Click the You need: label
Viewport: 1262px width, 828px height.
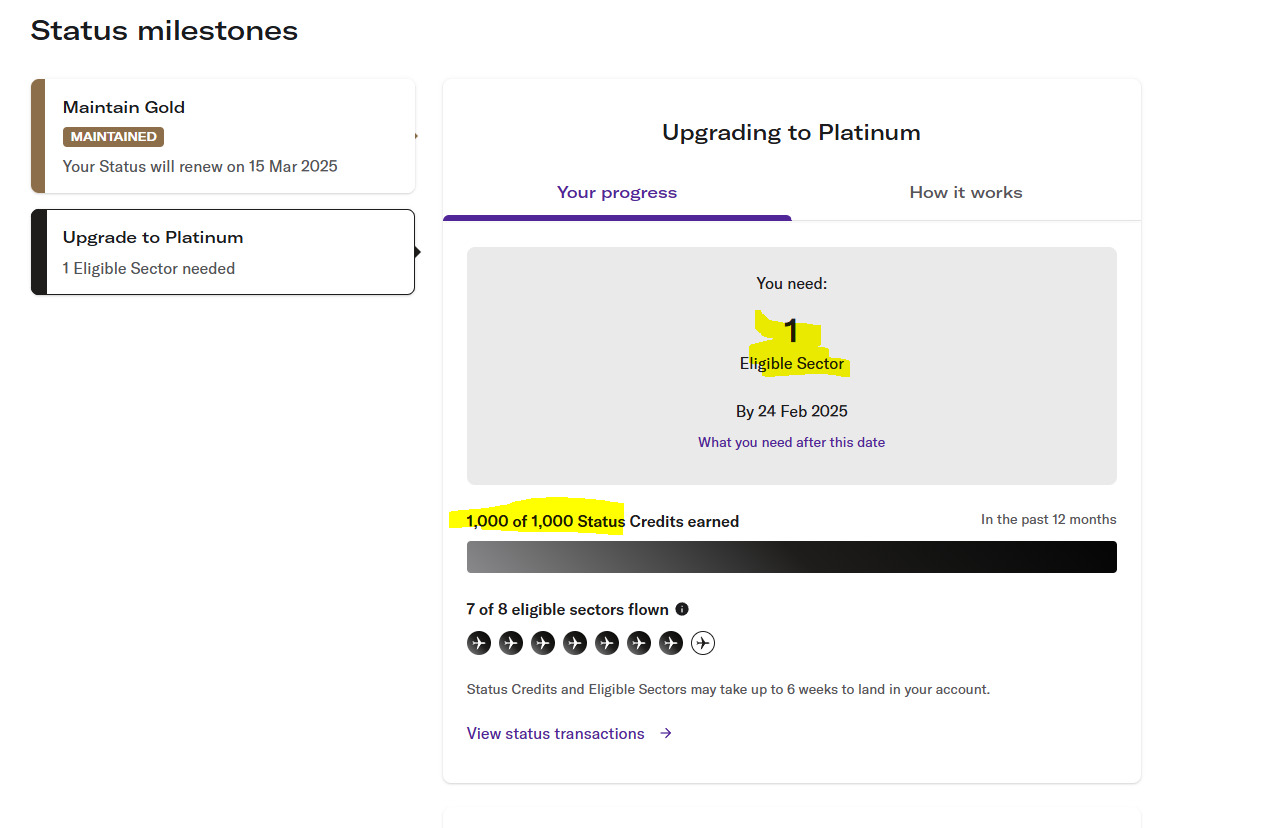click(791, 283)
